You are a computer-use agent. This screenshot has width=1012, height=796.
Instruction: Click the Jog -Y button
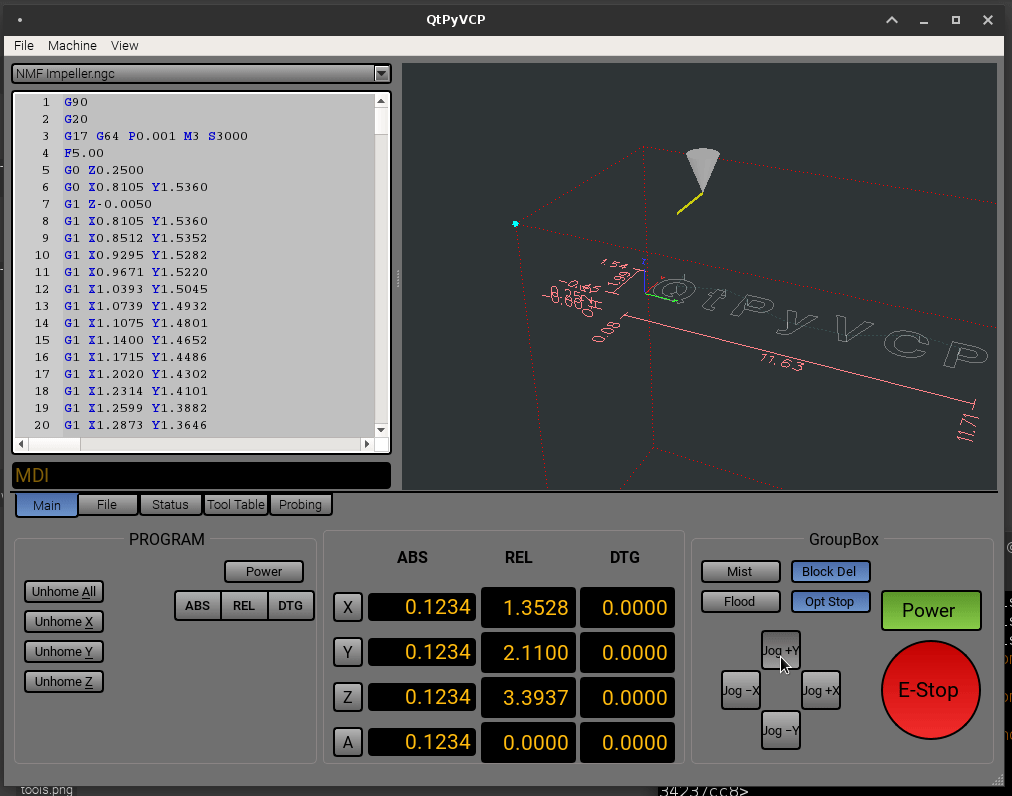(780, 730)
